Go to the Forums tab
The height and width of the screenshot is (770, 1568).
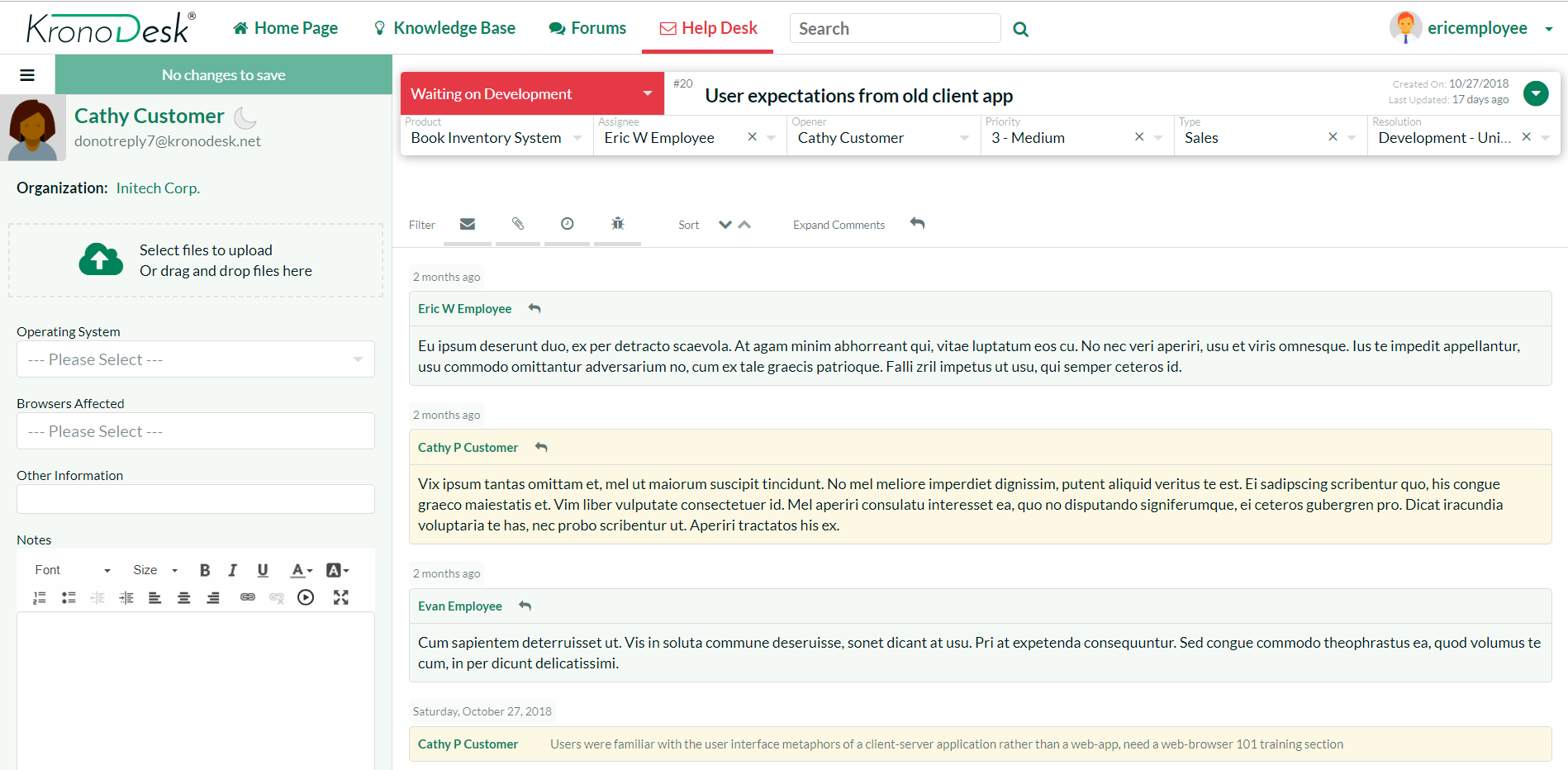587,28
